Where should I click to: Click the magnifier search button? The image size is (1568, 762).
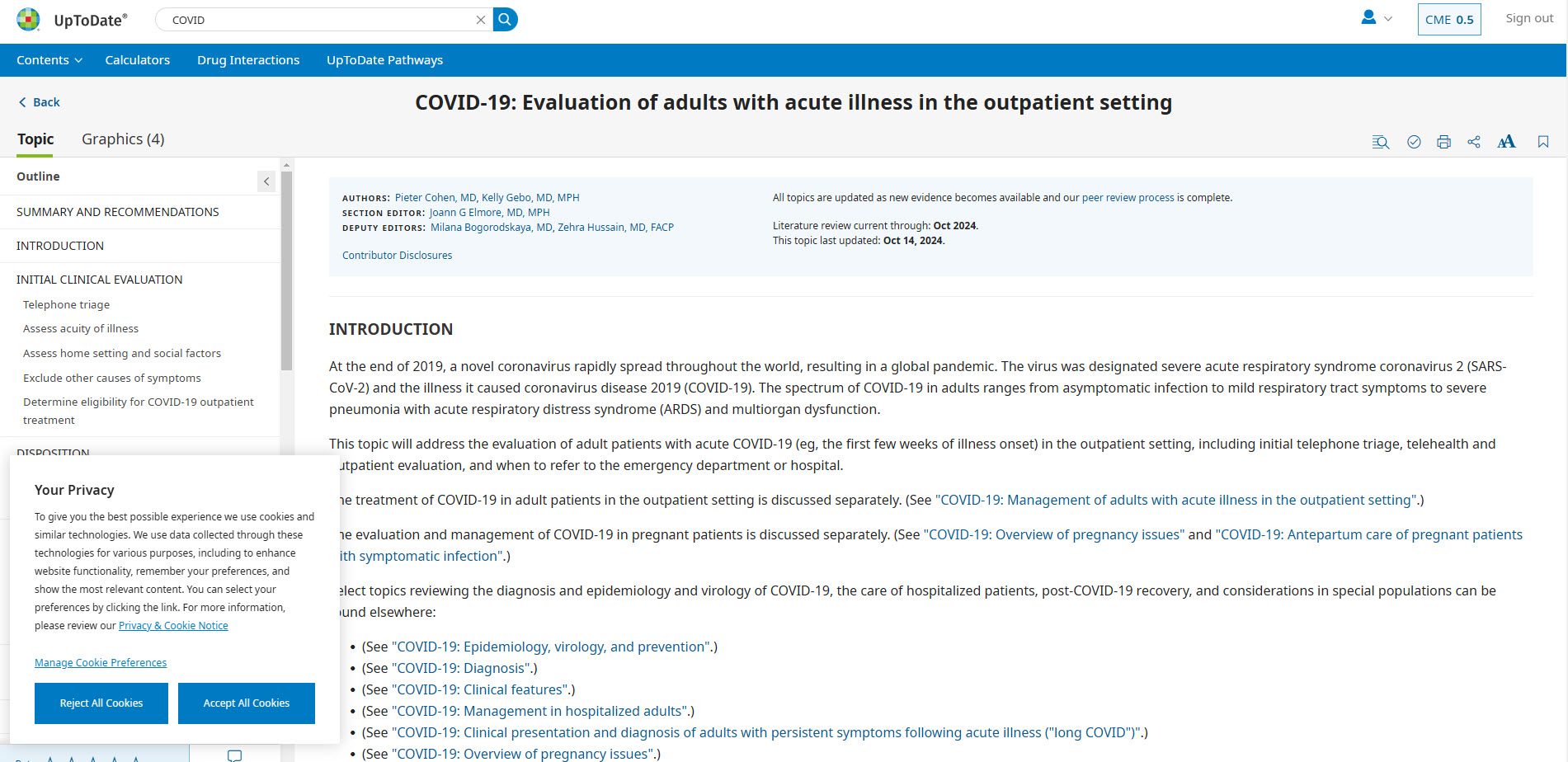(x=505, y=19)
